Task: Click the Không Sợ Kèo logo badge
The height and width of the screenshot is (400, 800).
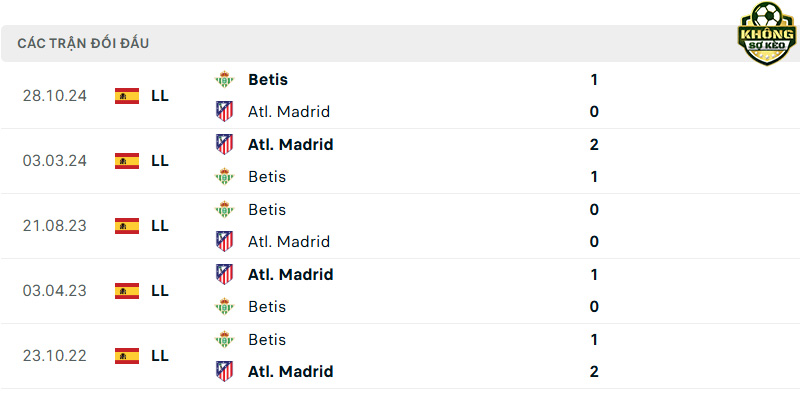Action: (x=767, y=34)
